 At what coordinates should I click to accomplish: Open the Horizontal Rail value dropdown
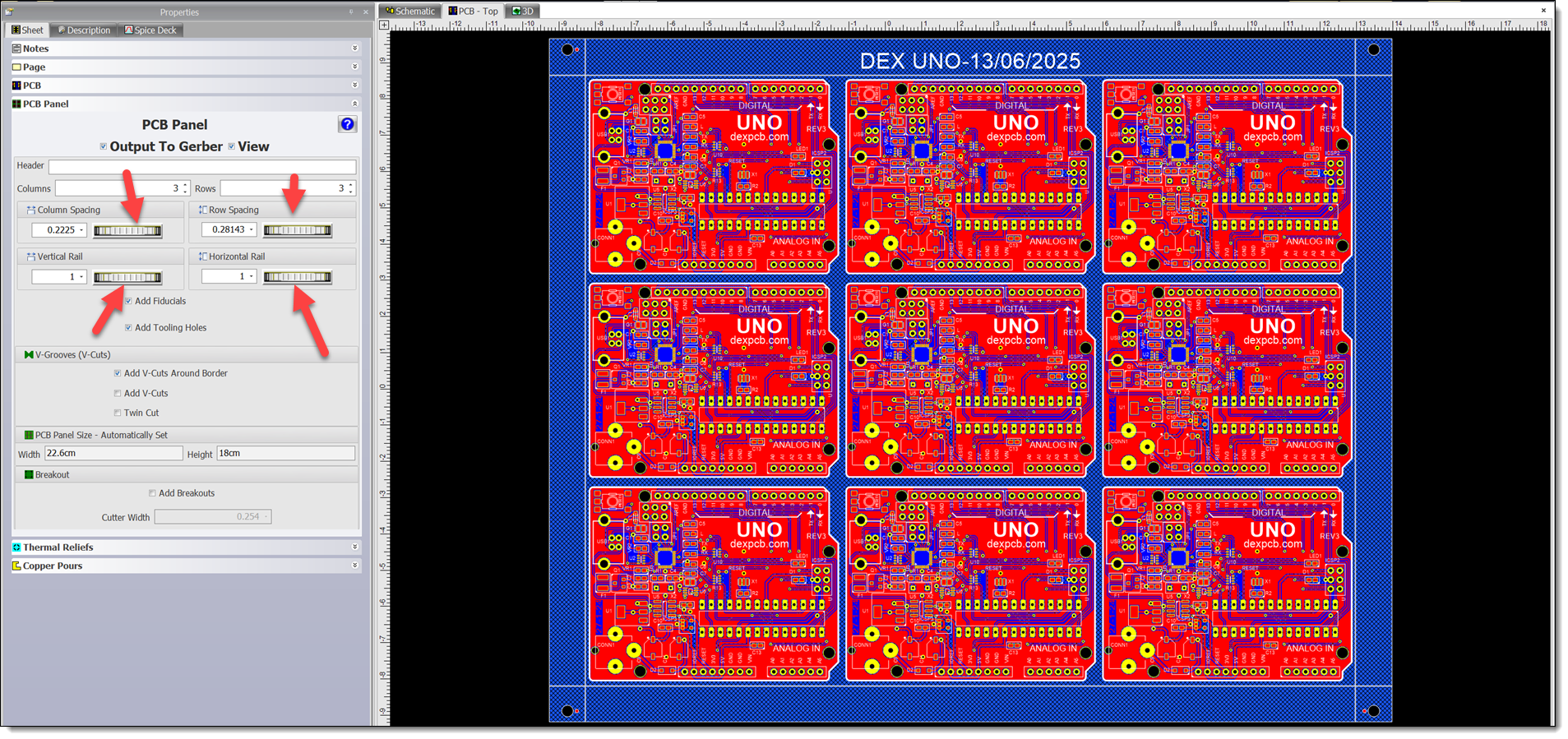252,277
